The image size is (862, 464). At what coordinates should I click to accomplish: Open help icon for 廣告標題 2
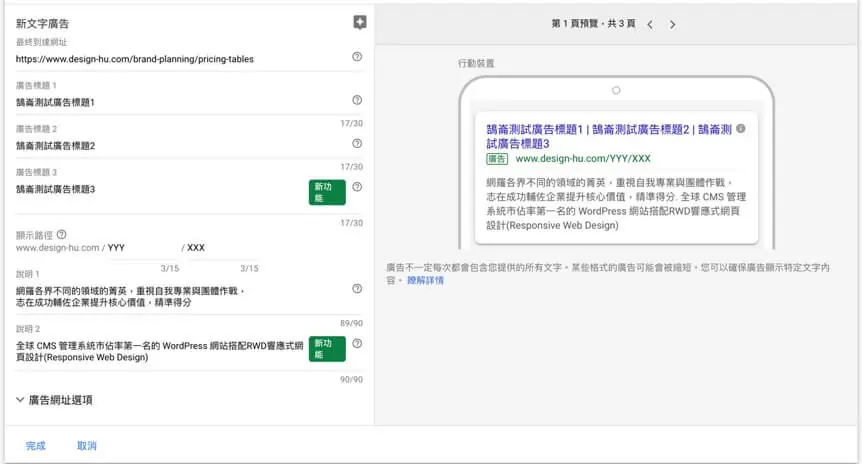click(357, 143)
